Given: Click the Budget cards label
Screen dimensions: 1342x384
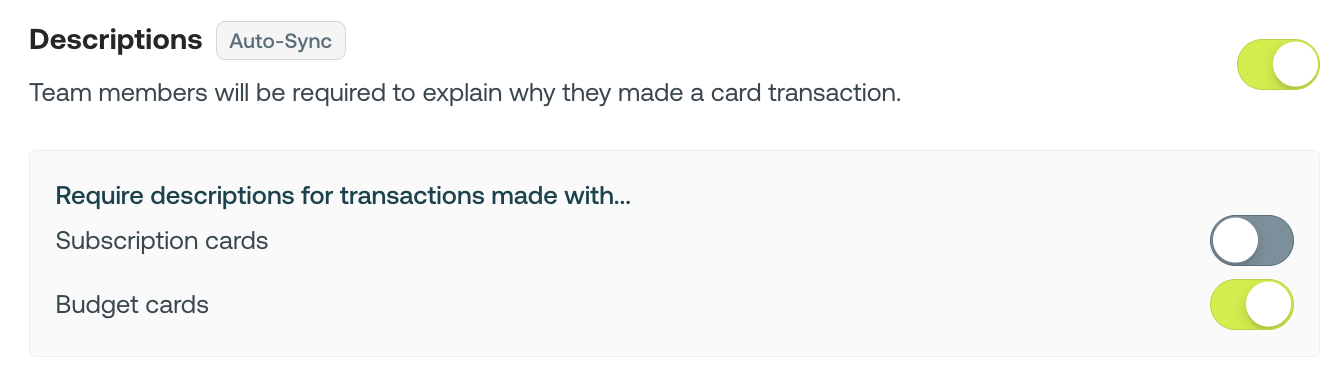Looking at the screenshot, I should coord(132,305).
